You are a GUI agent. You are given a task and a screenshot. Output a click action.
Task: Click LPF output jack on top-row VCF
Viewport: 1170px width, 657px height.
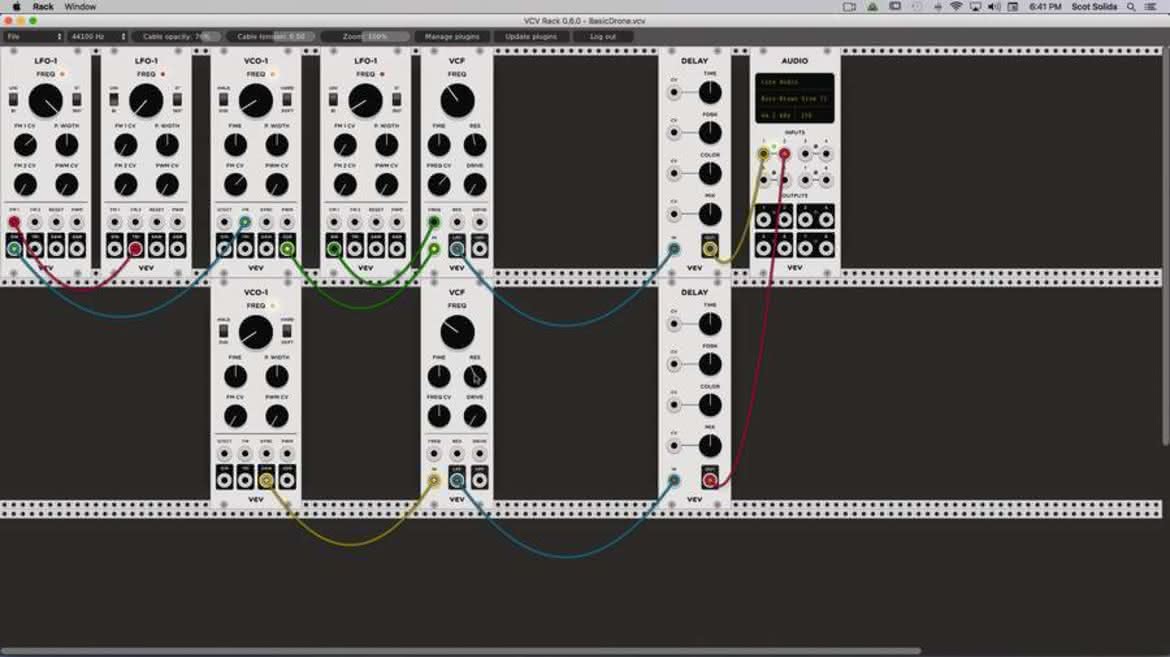tap(457, 249)
